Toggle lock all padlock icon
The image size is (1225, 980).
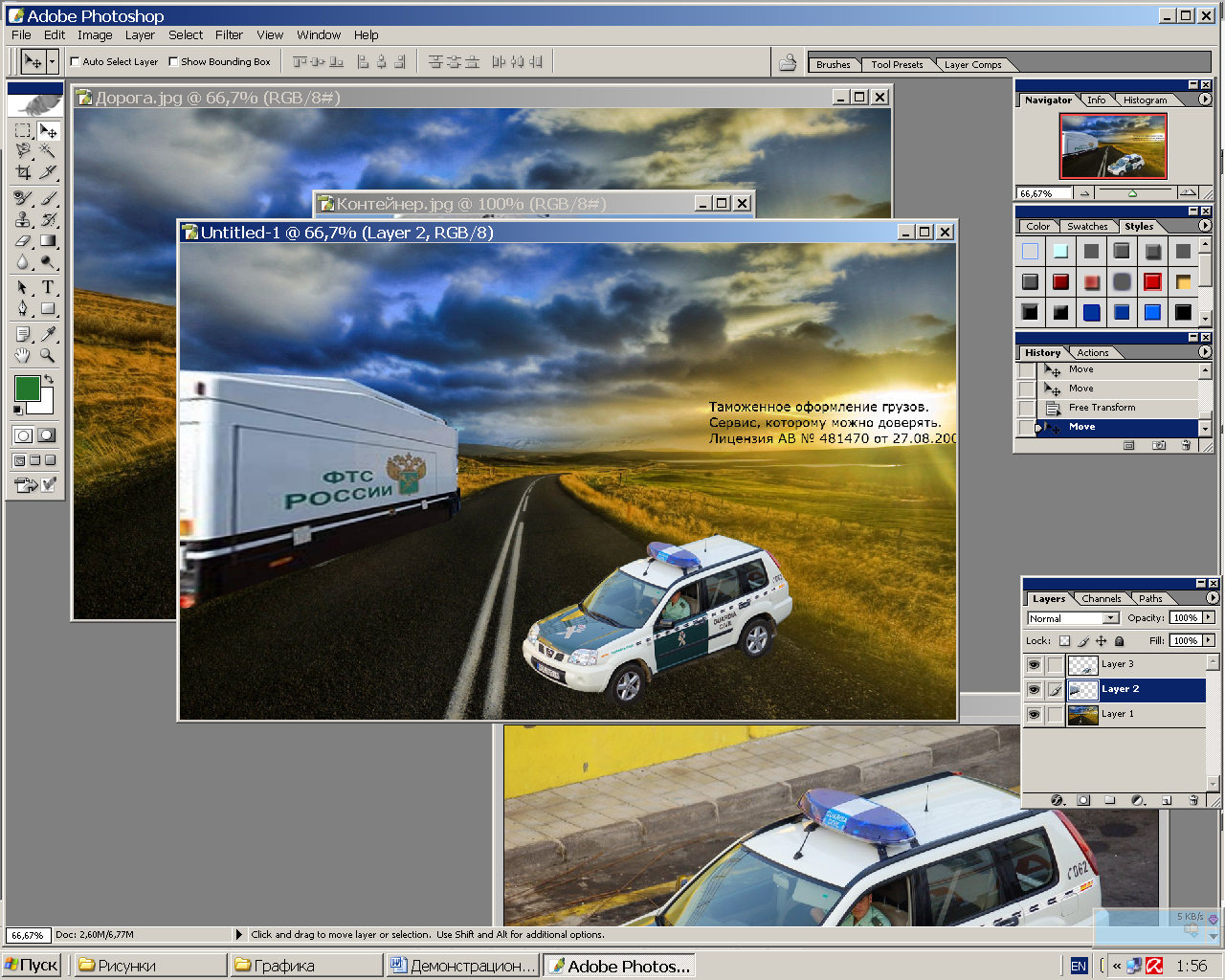point(1119,641)
